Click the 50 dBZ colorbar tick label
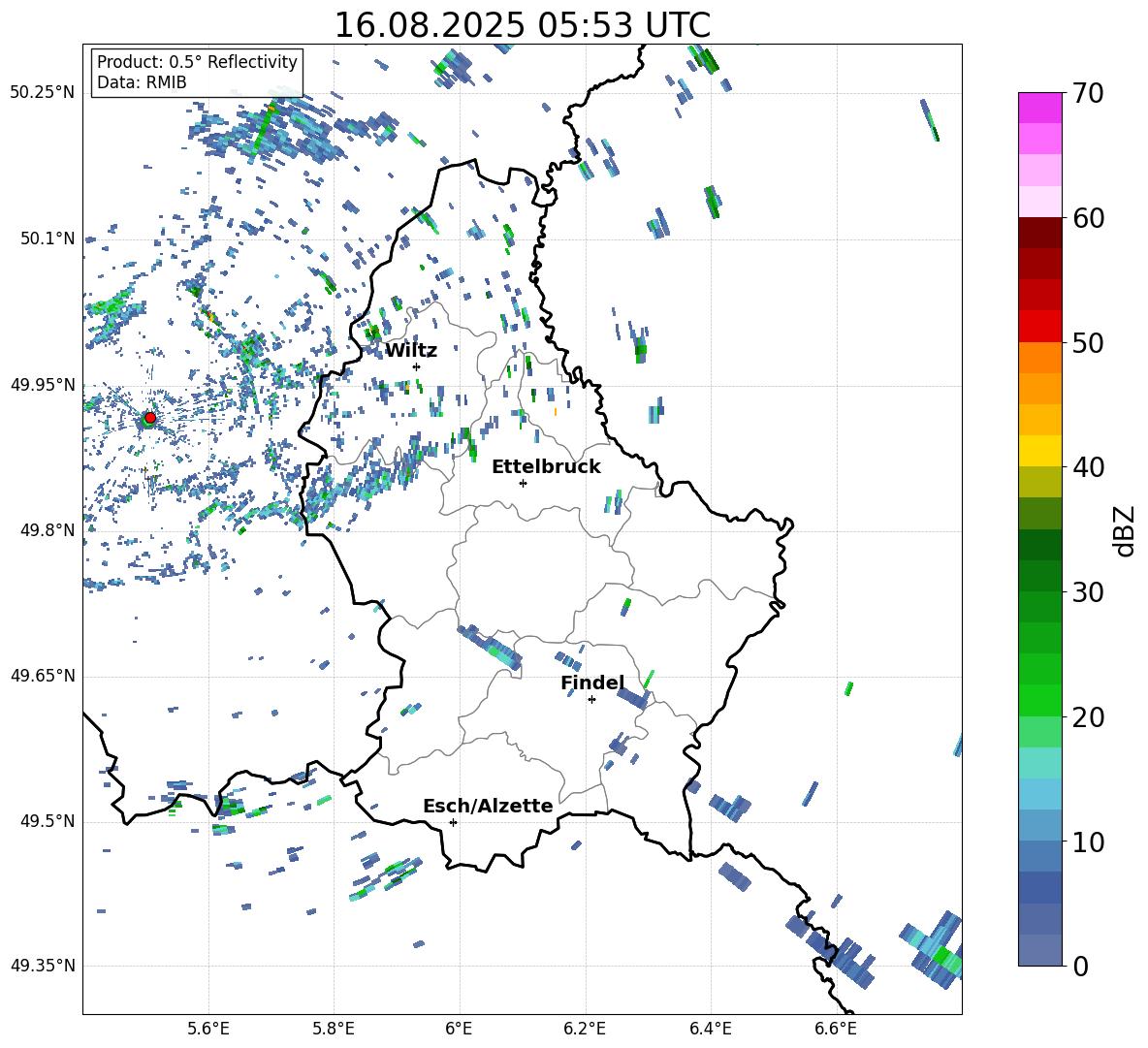The image size is (1148, 1048). (1088, 342)
